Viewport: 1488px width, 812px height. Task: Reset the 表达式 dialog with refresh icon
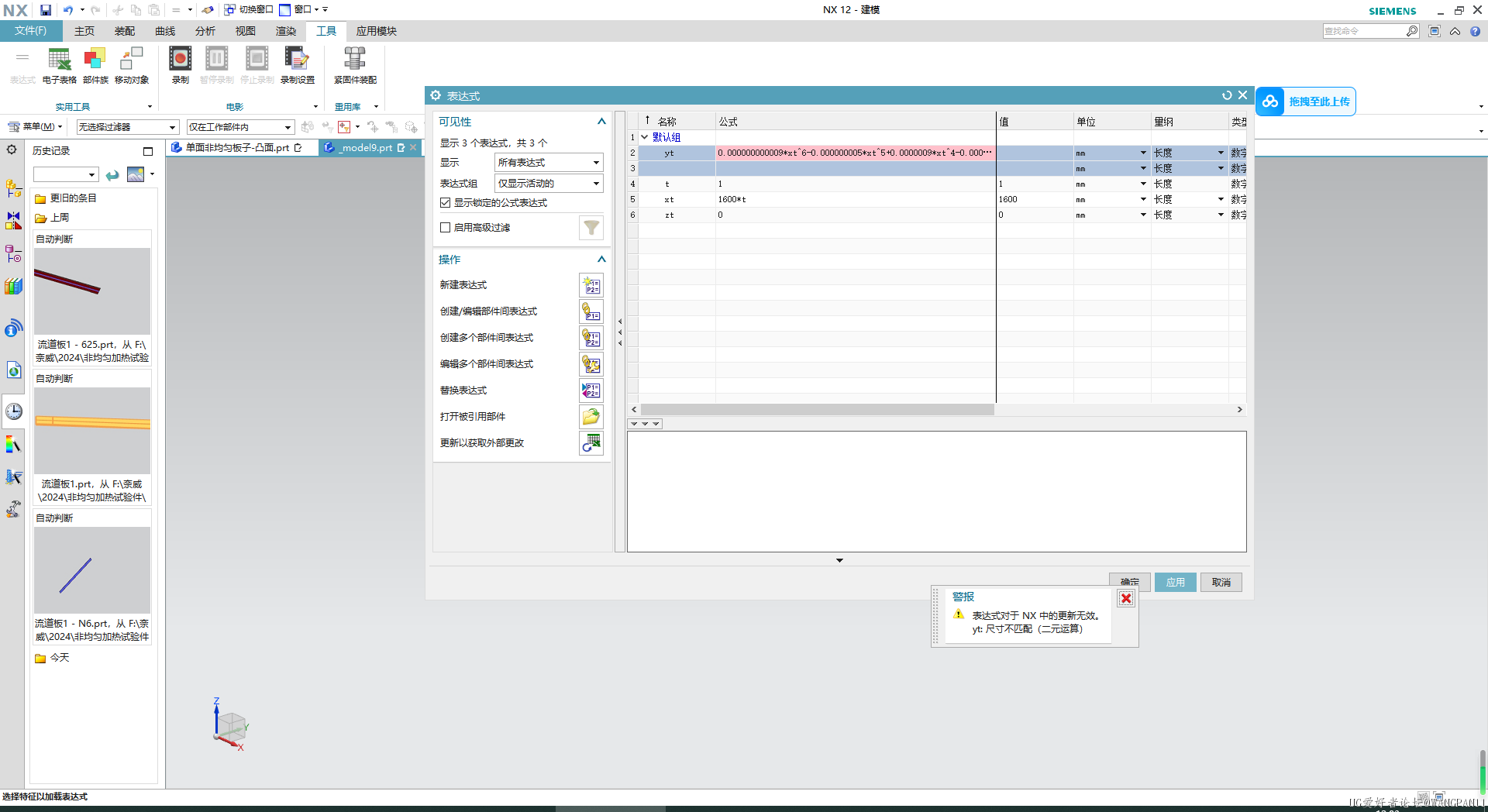[1227, 95]
